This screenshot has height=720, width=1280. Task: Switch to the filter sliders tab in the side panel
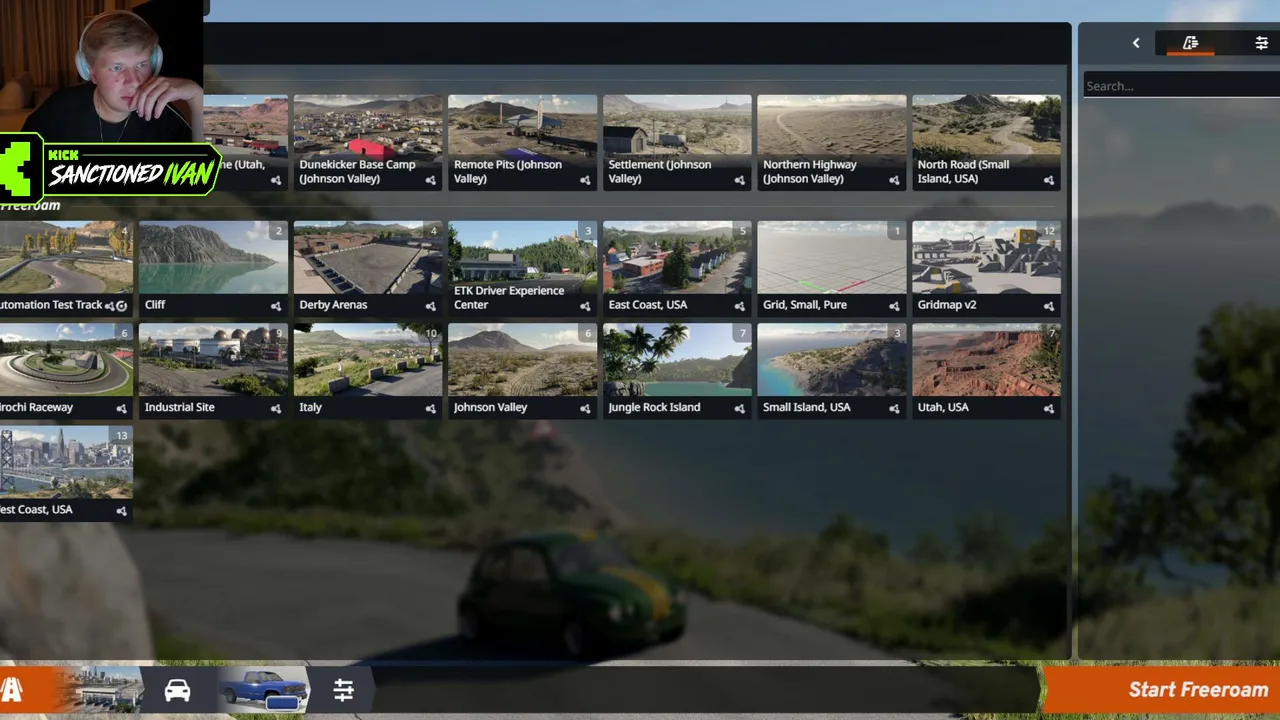1261,43
